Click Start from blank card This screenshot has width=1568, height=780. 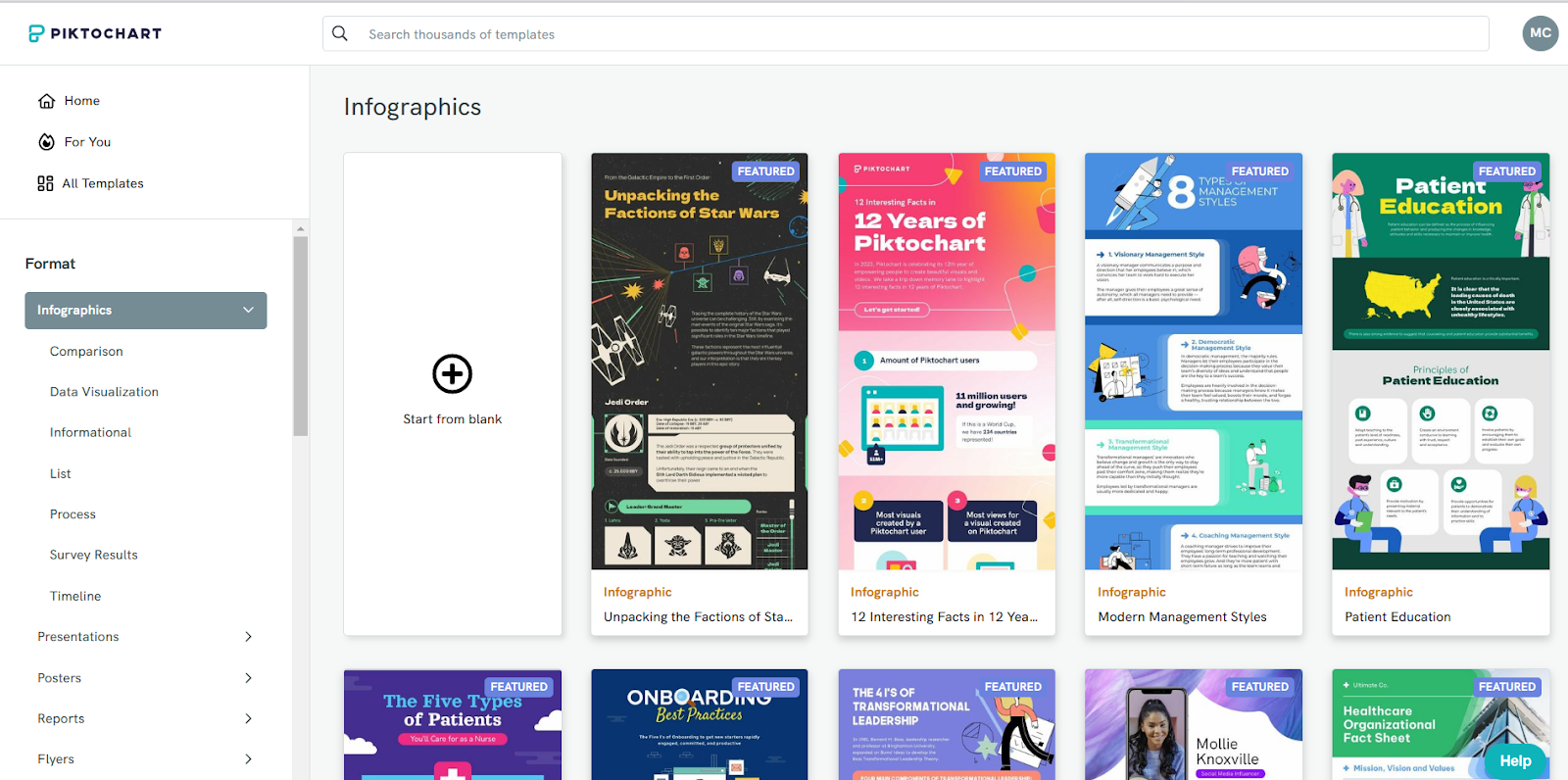click(x=453, y=394)
